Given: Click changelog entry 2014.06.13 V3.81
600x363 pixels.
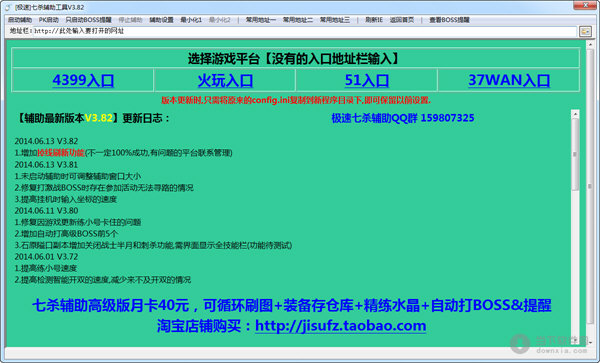Looking at the screenshot, I should point(46,164).
